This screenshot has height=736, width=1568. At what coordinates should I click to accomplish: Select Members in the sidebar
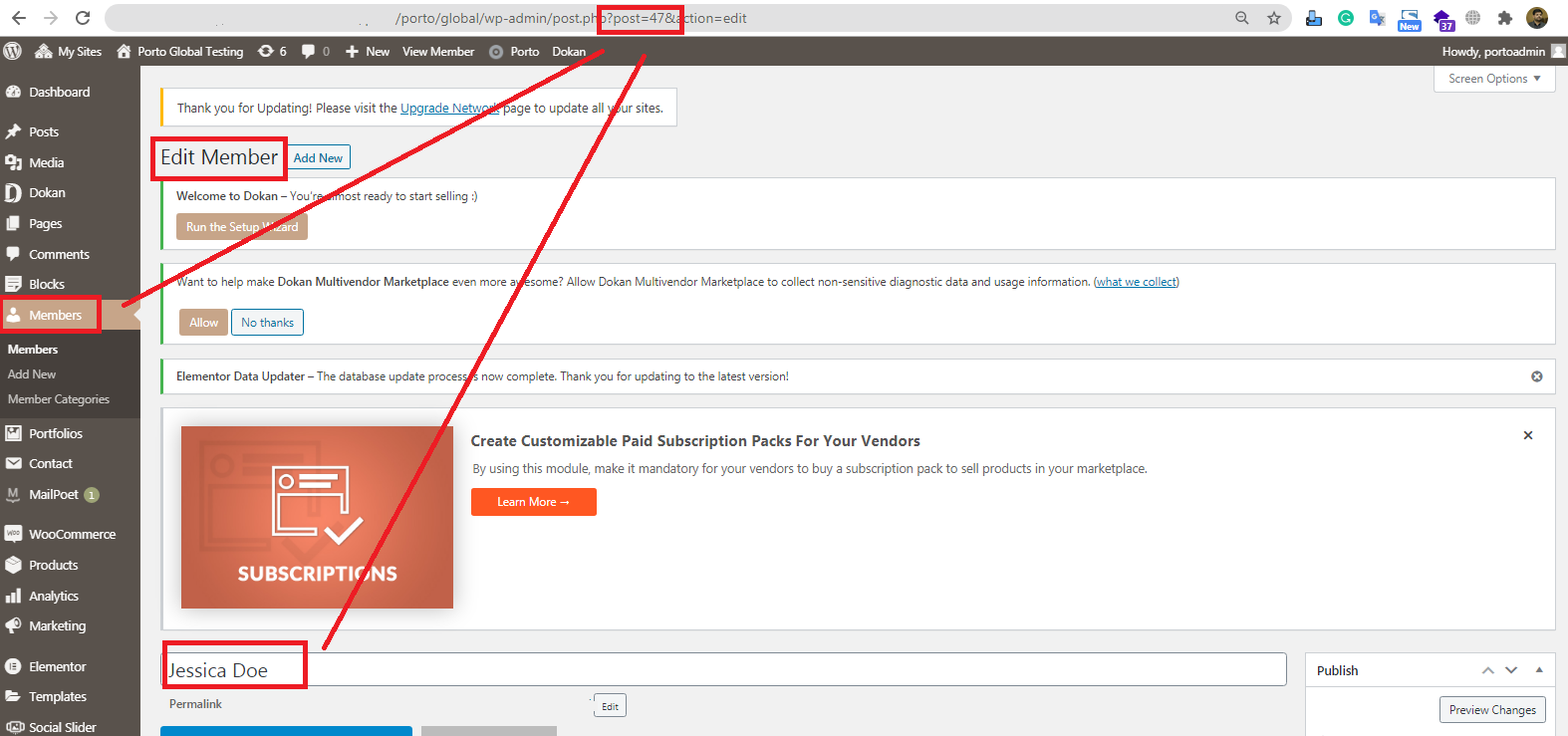56,315
